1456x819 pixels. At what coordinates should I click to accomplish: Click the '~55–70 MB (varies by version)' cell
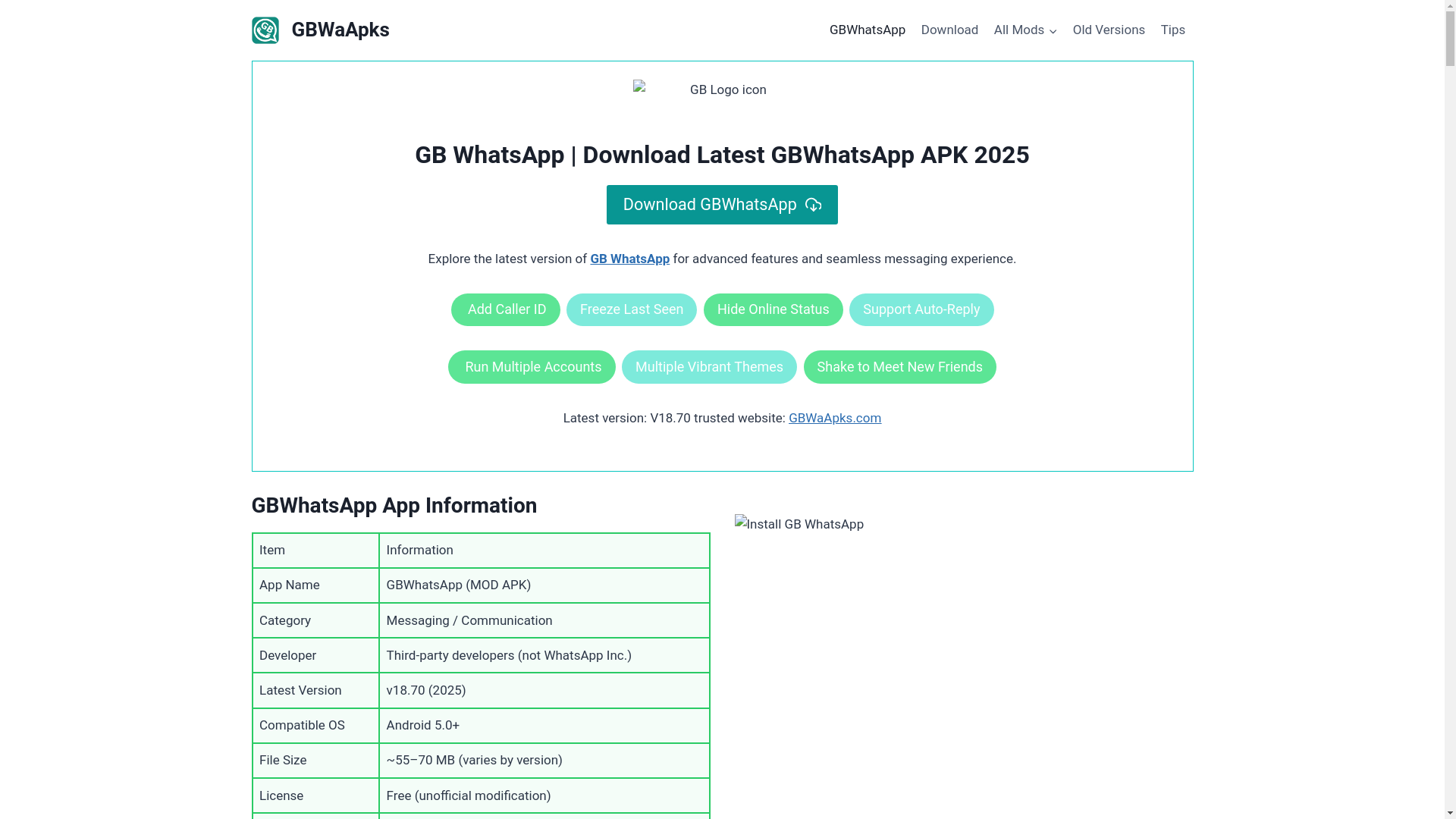544,761
